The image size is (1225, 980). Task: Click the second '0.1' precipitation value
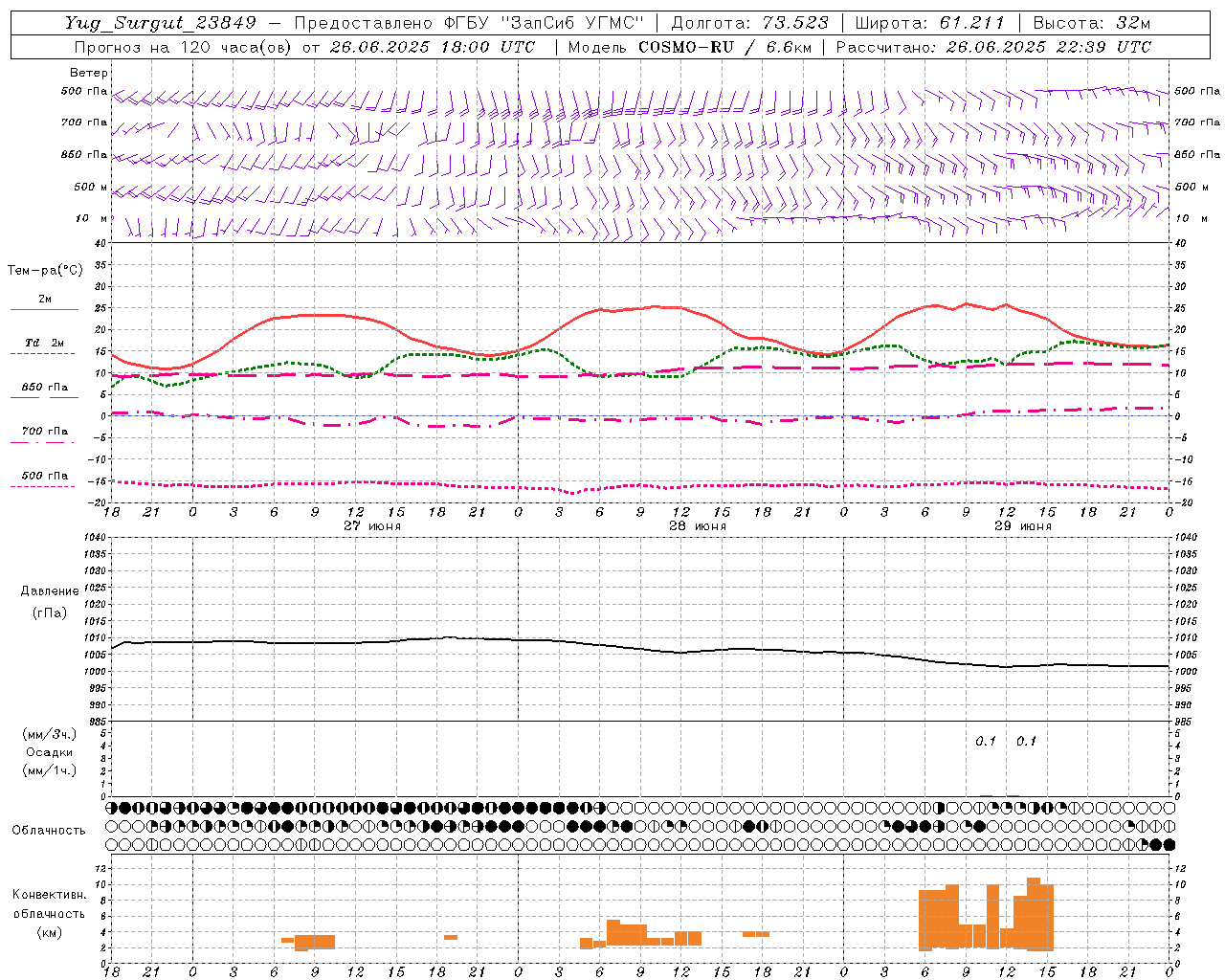pos(1026,742)
